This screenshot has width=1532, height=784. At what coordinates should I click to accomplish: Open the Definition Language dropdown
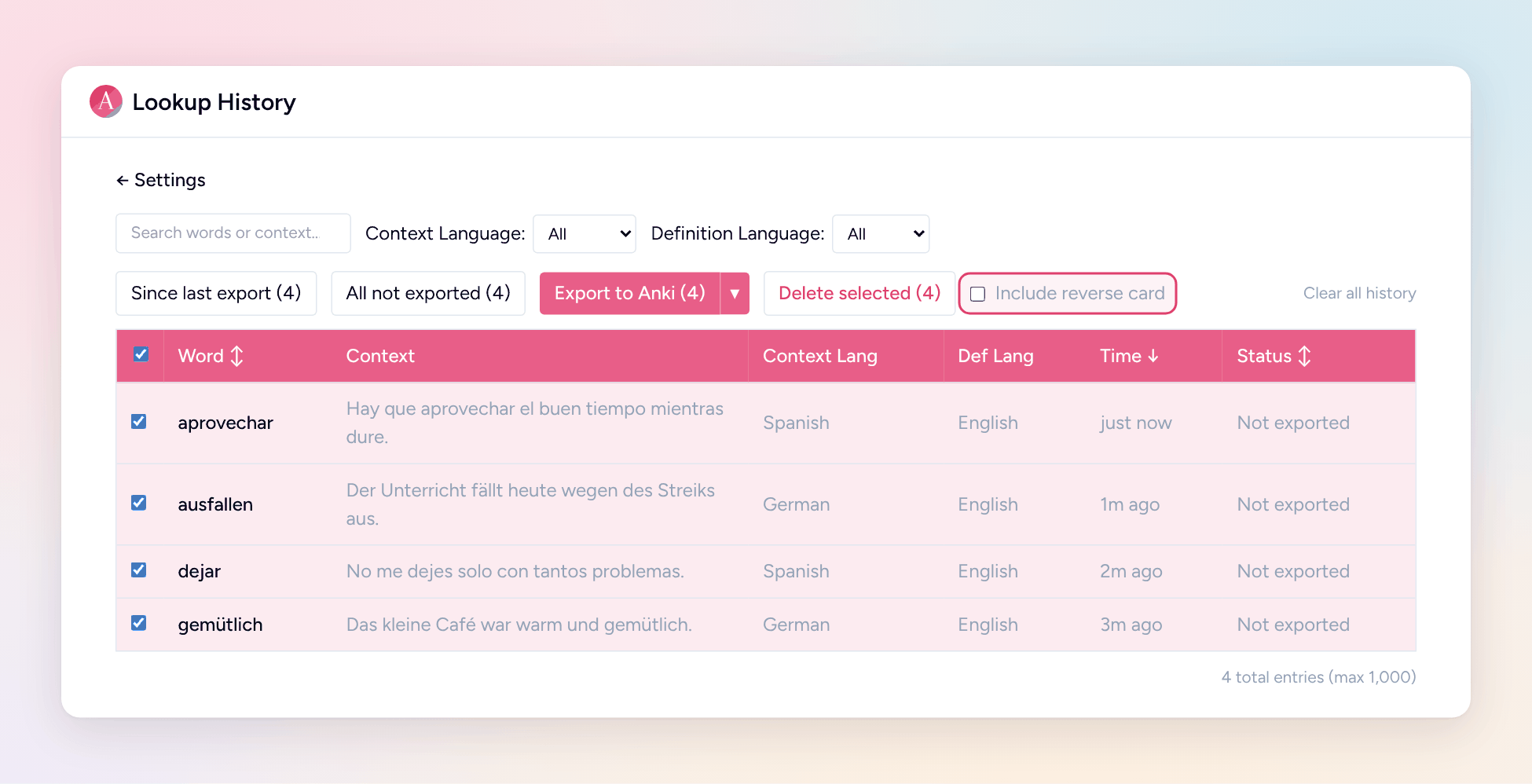(x=881, y=234)
